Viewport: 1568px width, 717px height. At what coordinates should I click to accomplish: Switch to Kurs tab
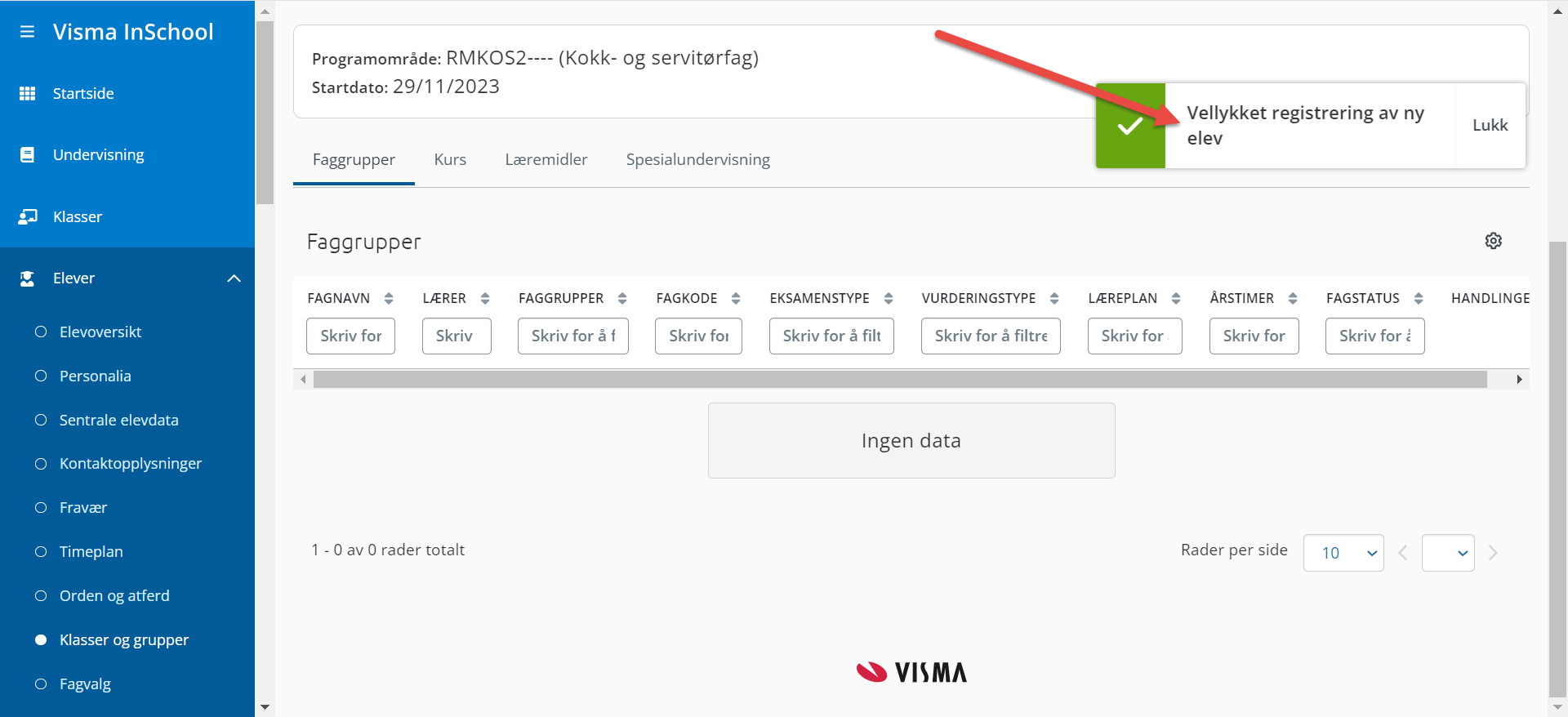pyautogui.click(x=450, y=160)
